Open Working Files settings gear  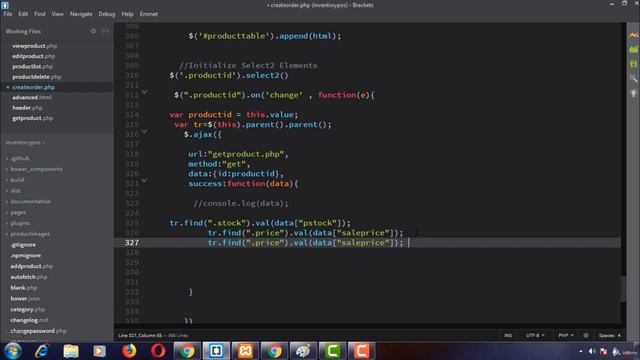point(93,31)
